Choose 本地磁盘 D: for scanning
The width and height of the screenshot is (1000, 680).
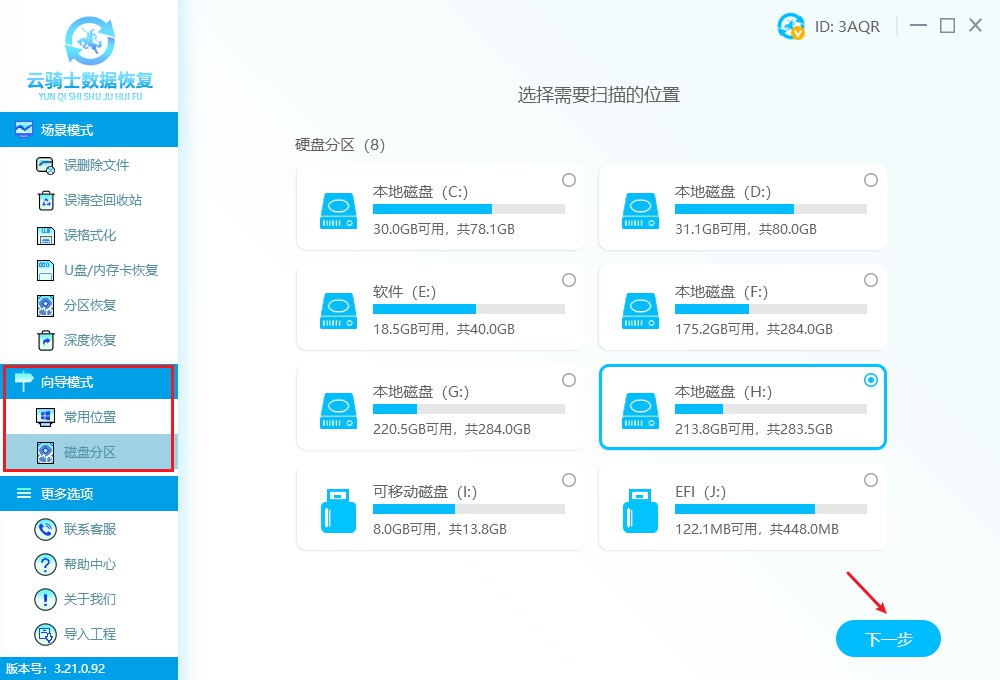click(870, 180)
